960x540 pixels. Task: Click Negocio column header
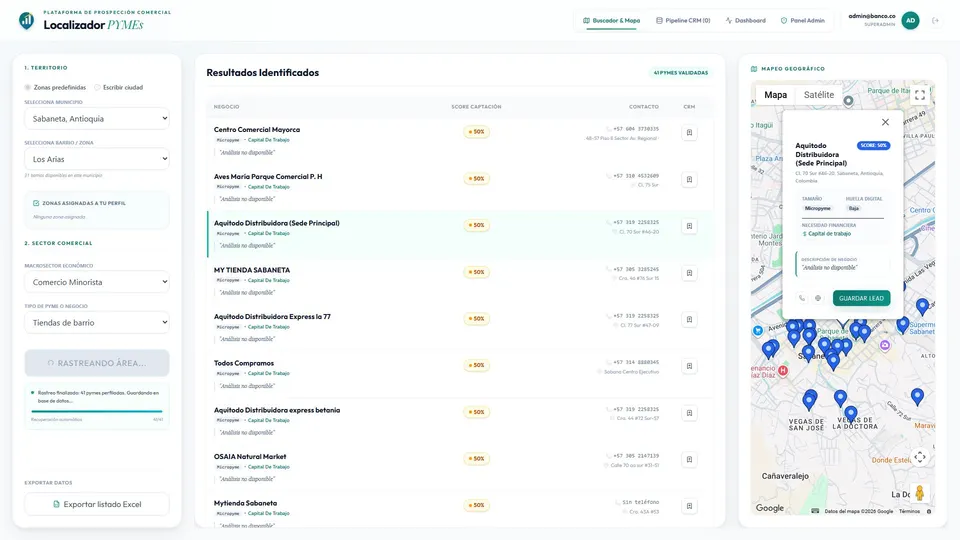point(227,107)
